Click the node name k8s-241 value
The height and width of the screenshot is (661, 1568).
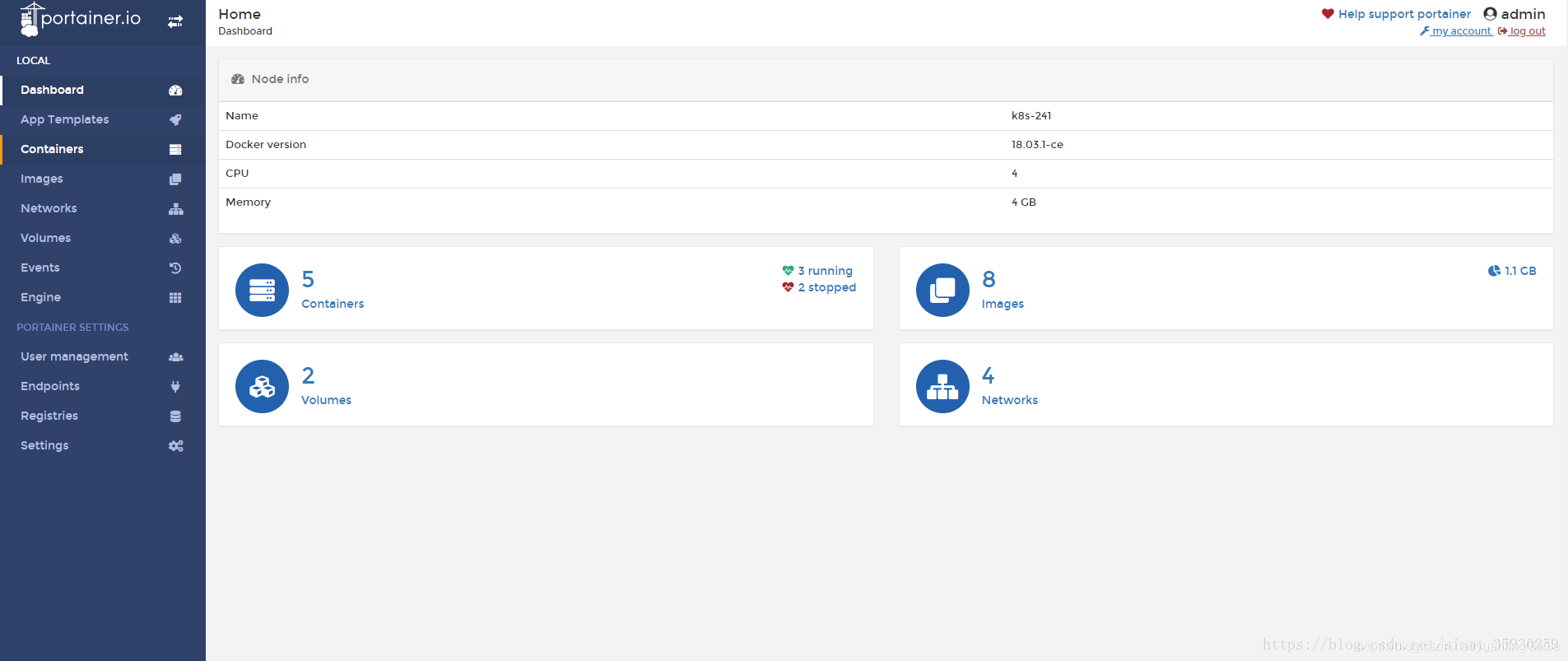[x=1031, y=116]
